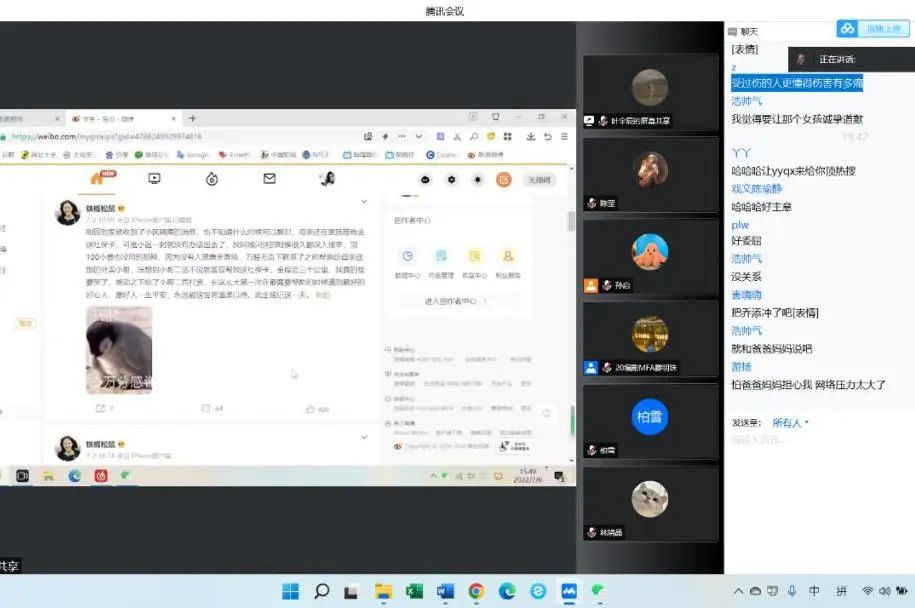This screenshot has height=608, width=915.
Task: Select the Weibo hot topics icon
Action: coord(211,178)
